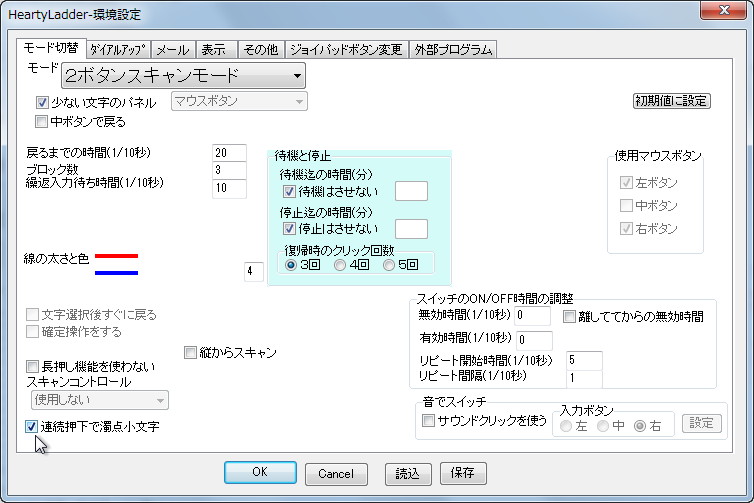Image resolution: width=754 pixels, height=503 pixels.
Task: Click the Cancel button
Action: pyautogui.click(x=336, y=474)
